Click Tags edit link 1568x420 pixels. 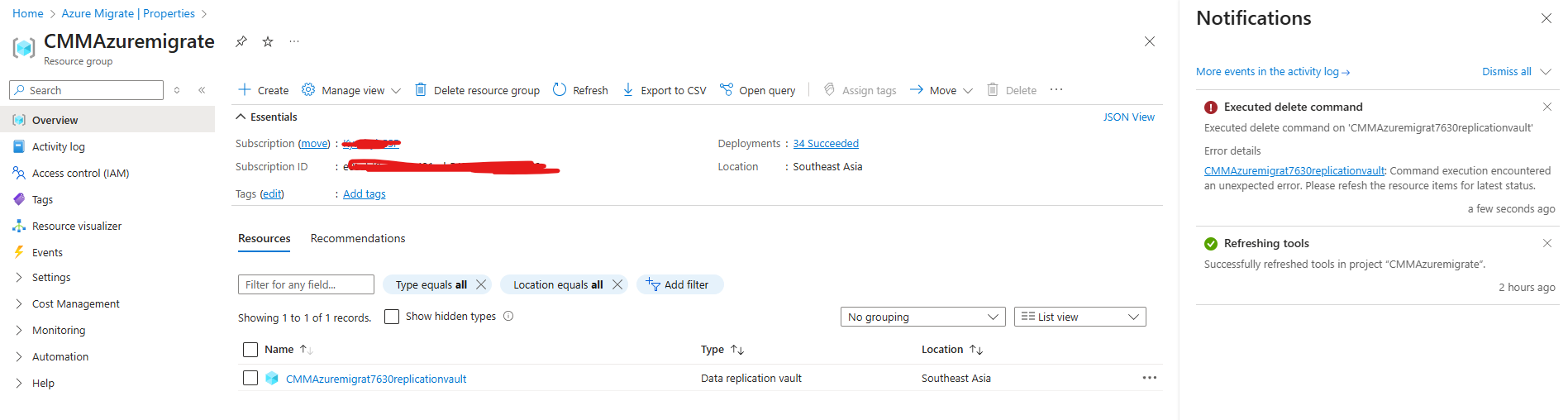click(272, 194)
